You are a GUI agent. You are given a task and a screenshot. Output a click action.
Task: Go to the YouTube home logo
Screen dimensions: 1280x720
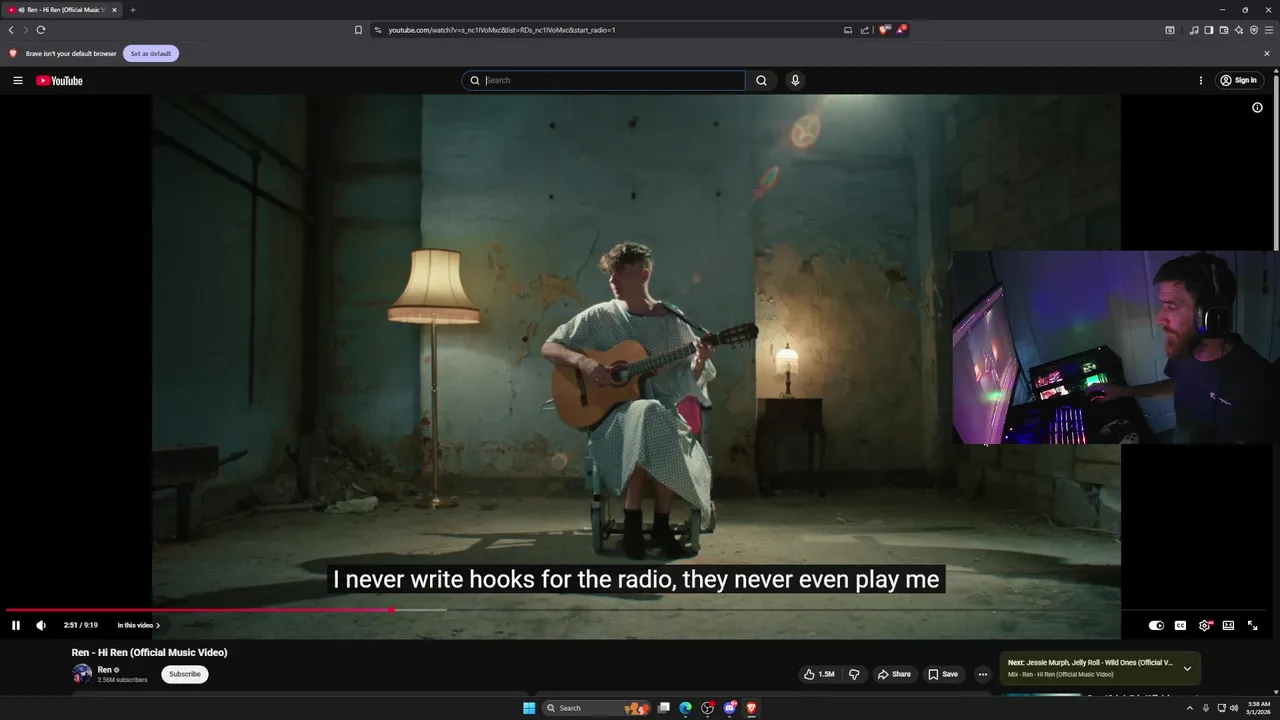(x=60, y=80)
